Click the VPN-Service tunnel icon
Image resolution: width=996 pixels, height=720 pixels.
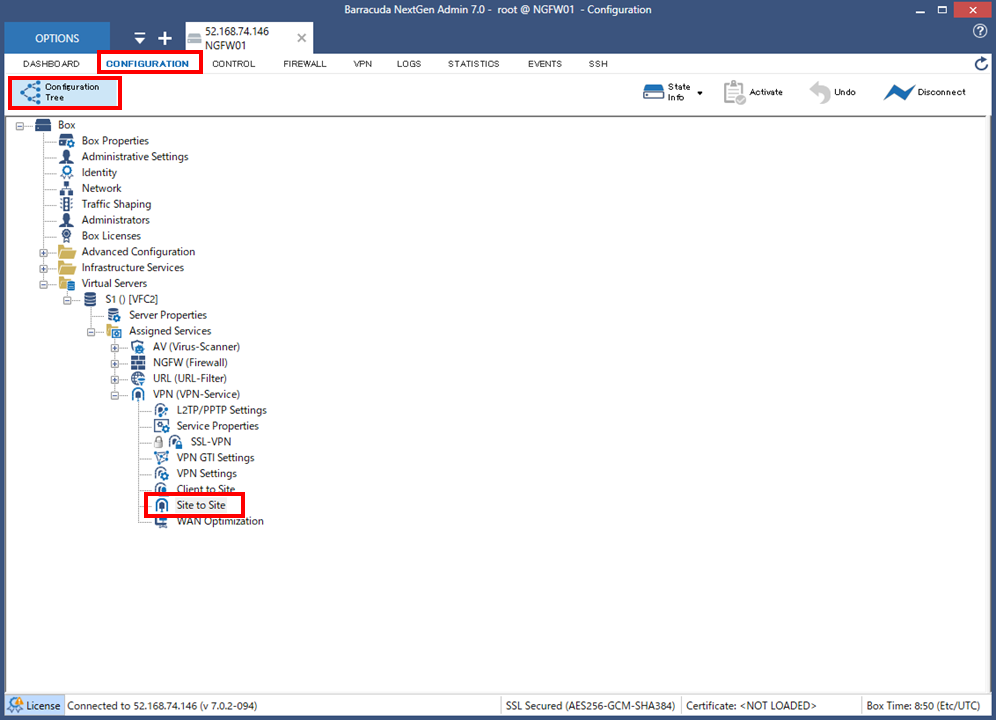click(x=138, y=394)
